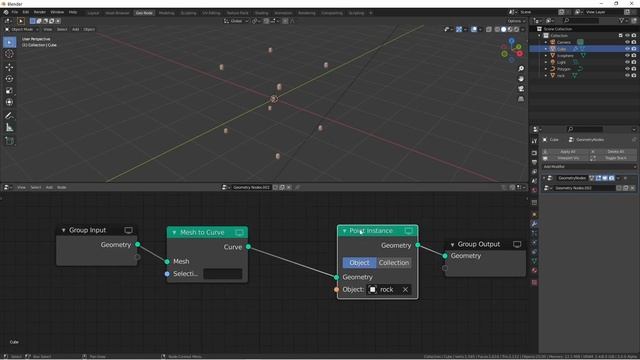This screenshot has width=640, height=360.
Task: Collapse the Mesh to Curve node
Action: coord(174,232)
